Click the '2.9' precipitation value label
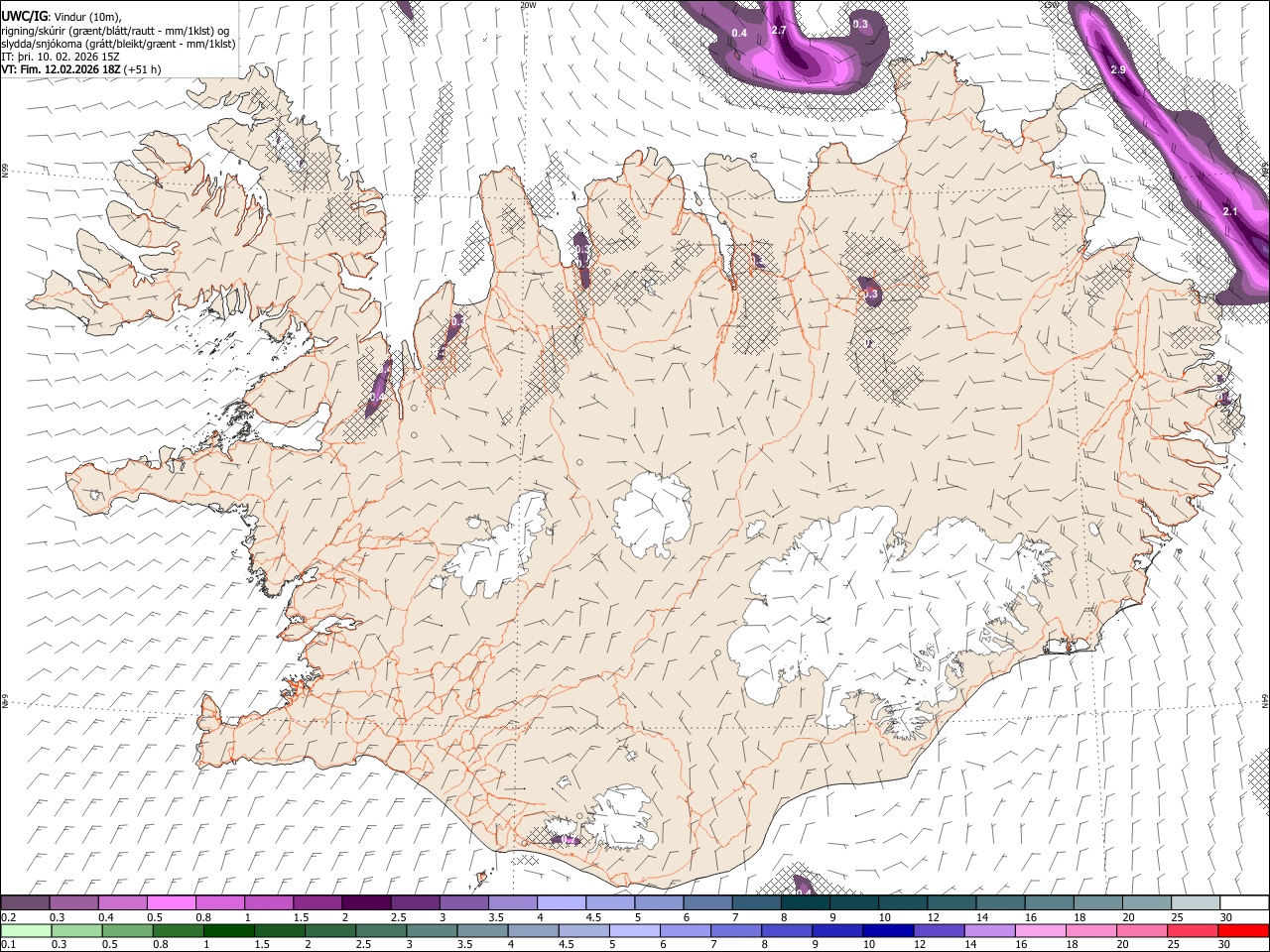This screenshot has width=1270, height=952. coord(1118,70)
